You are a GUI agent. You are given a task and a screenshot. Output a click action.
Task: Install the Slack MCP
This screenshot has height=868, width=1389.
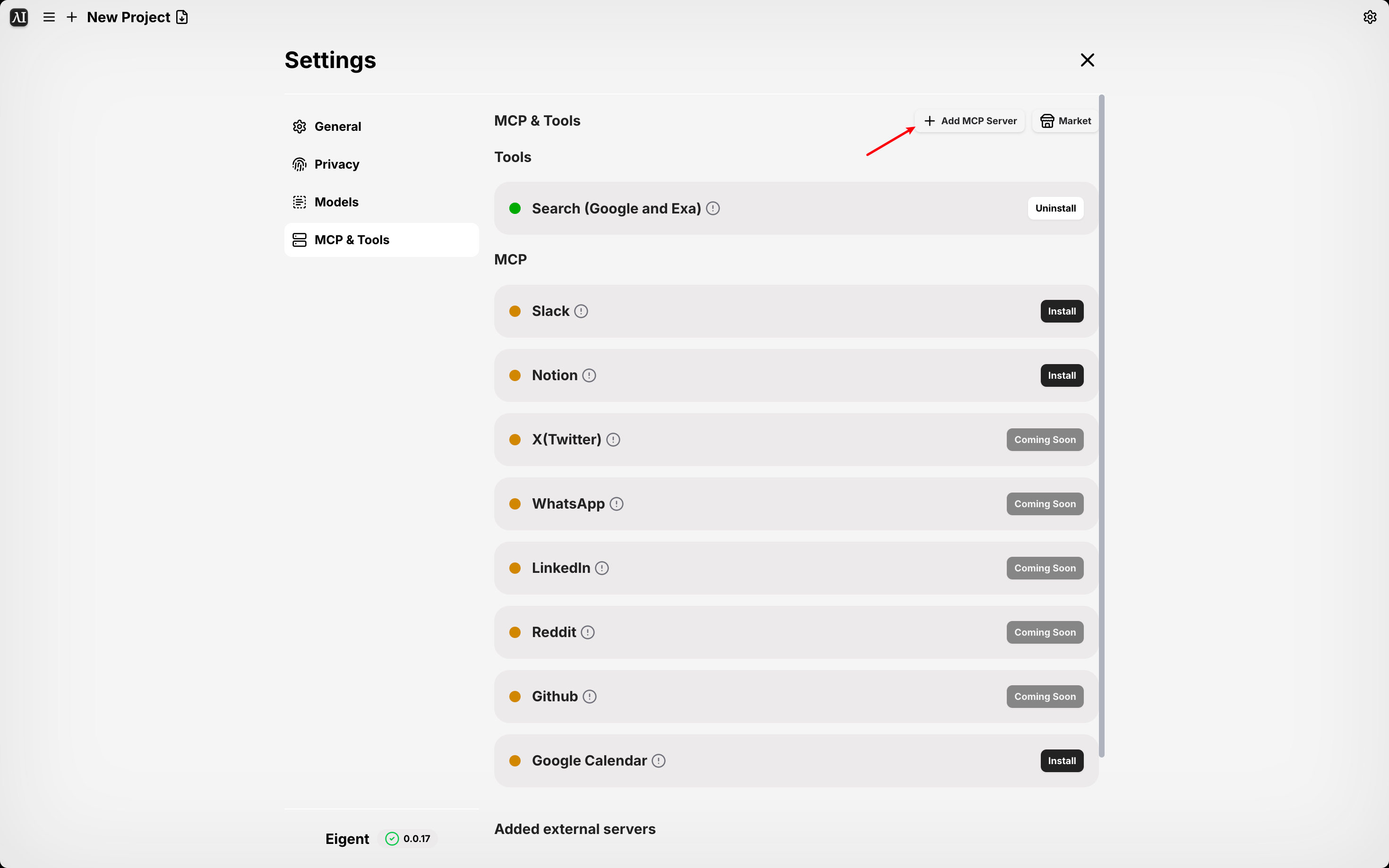[x=1062, y=311]
